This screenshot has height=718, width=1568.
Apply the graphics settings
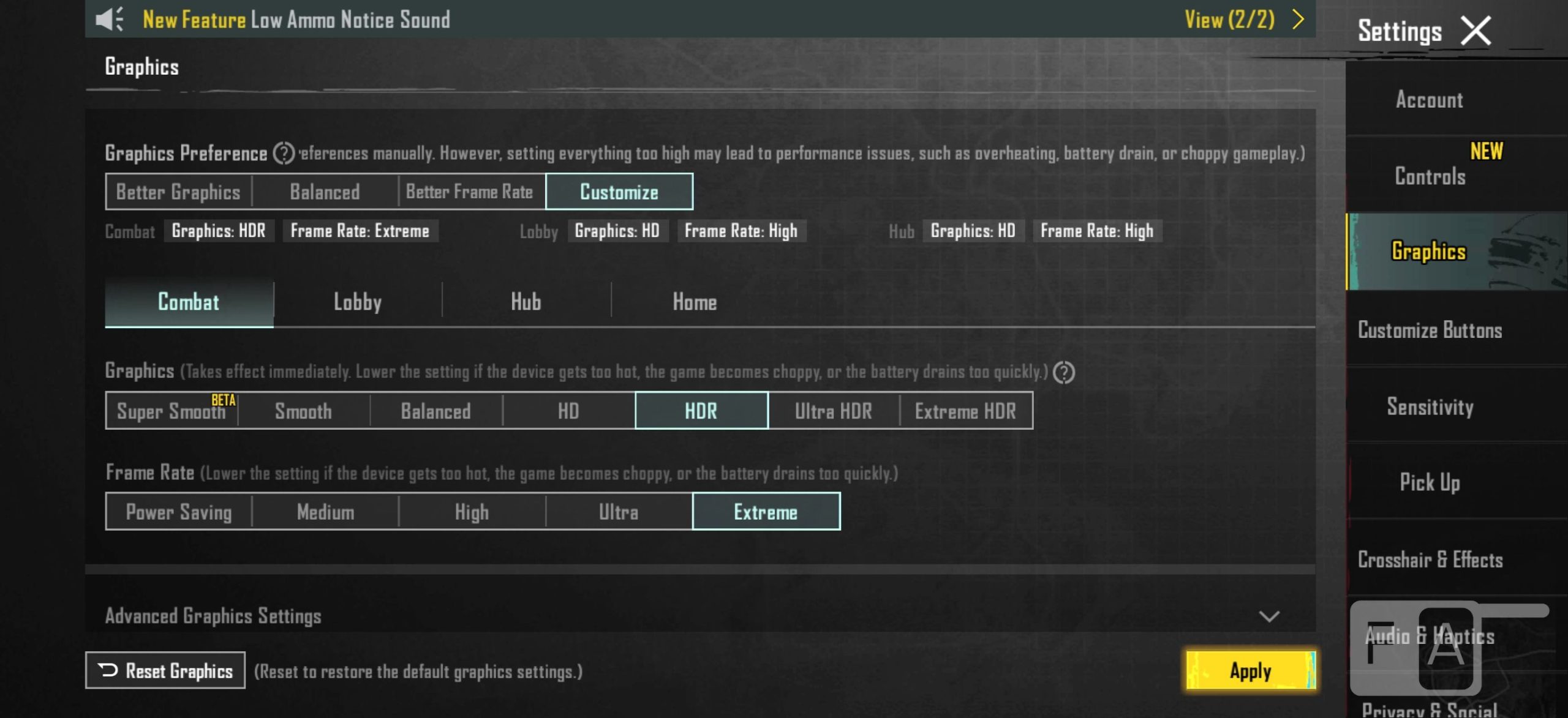(1250, 670)
